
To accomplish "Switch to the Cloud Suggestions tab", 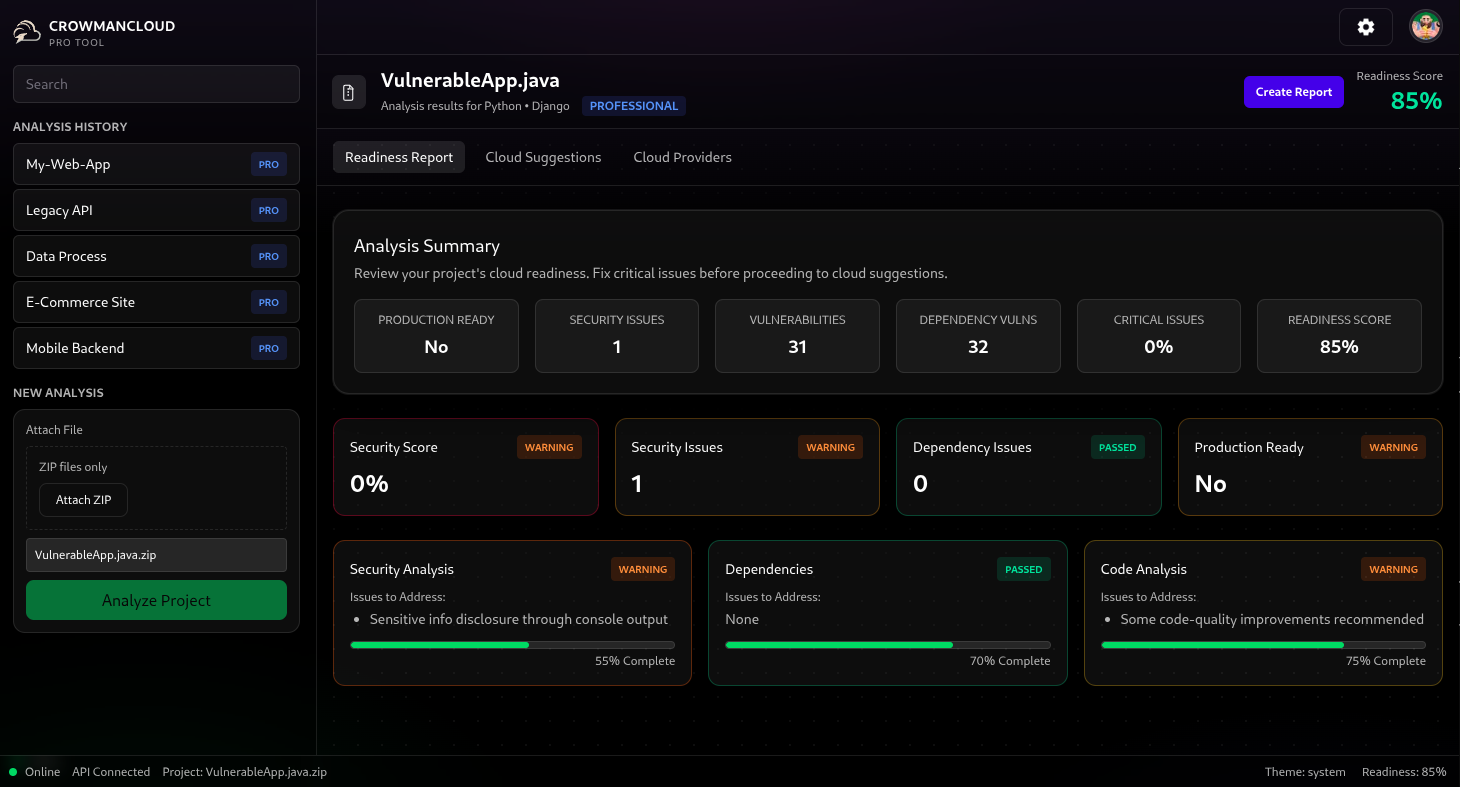I will click(543, 157).
